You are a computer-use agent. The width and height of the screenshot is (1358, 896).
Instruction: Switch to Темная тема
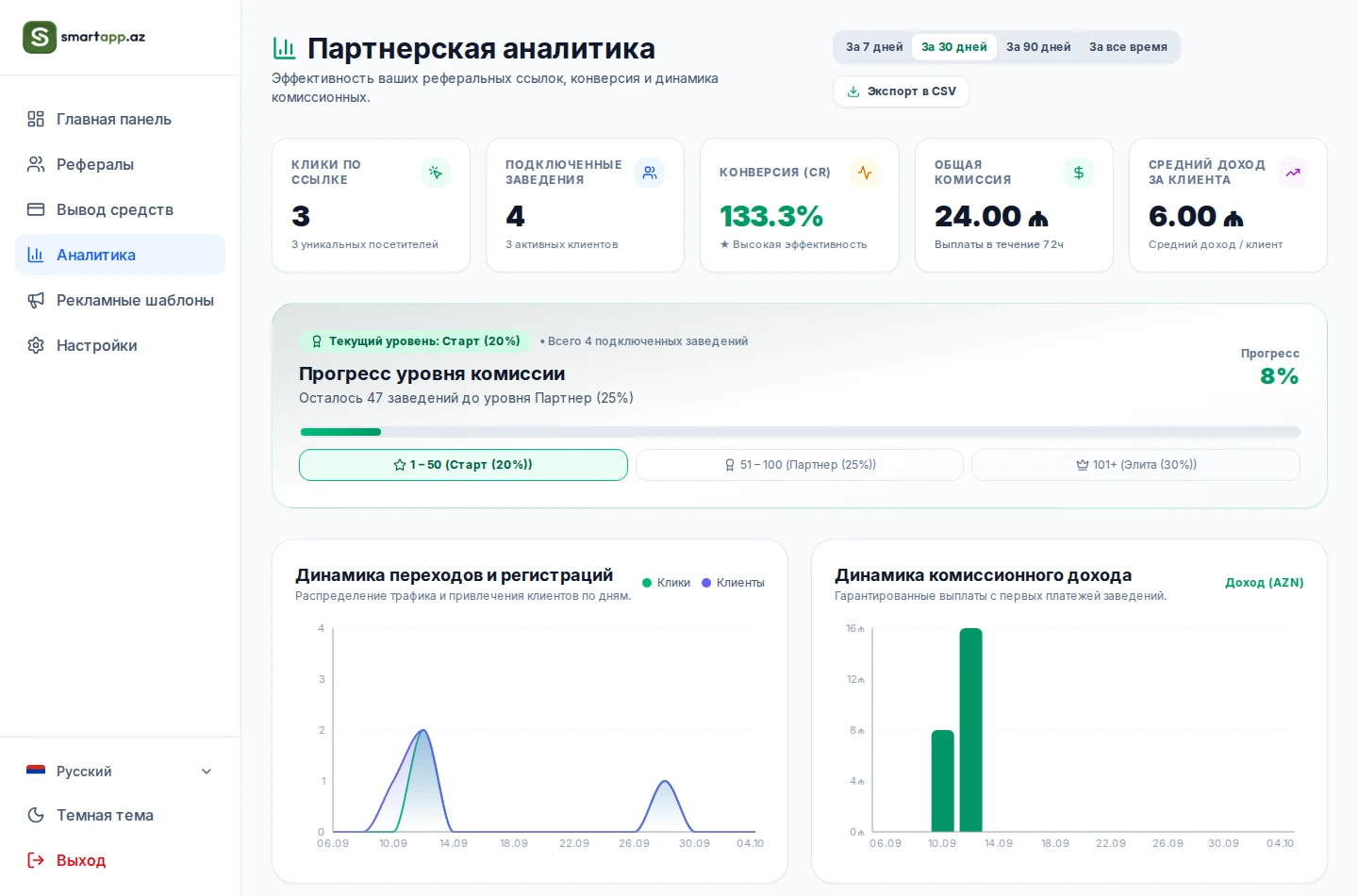[120, 815]
